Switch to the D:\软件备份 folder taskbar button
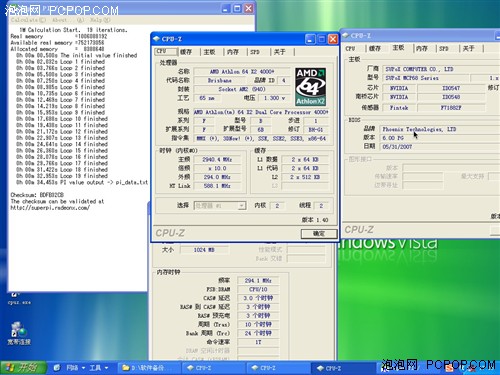 tap(148, 368)
